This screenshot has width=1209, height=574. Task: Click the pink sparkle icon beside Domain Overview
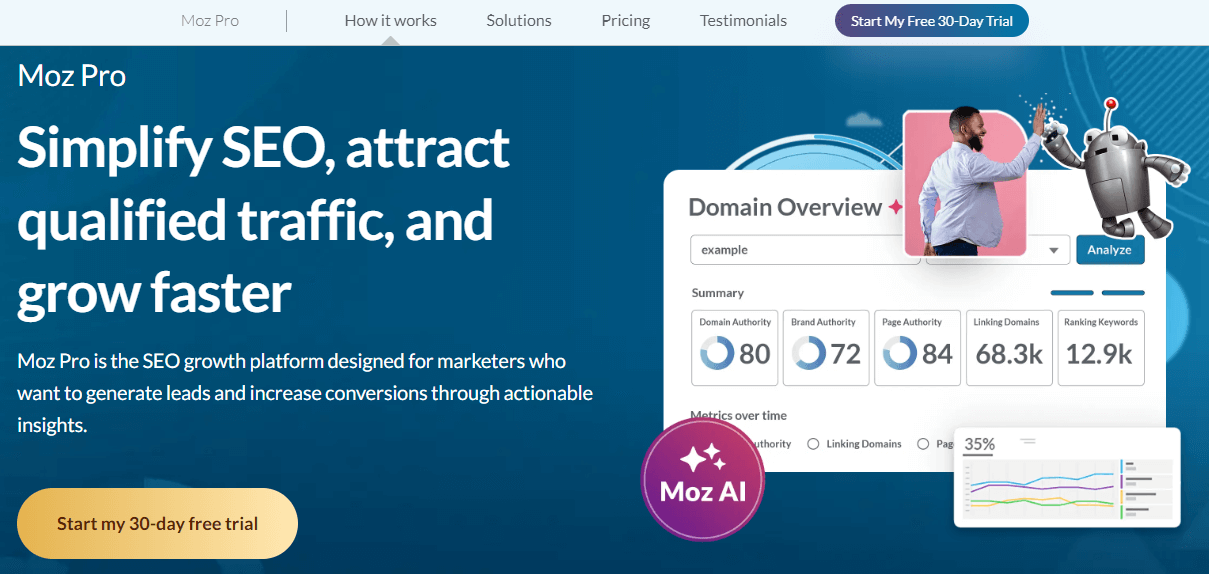895,207
